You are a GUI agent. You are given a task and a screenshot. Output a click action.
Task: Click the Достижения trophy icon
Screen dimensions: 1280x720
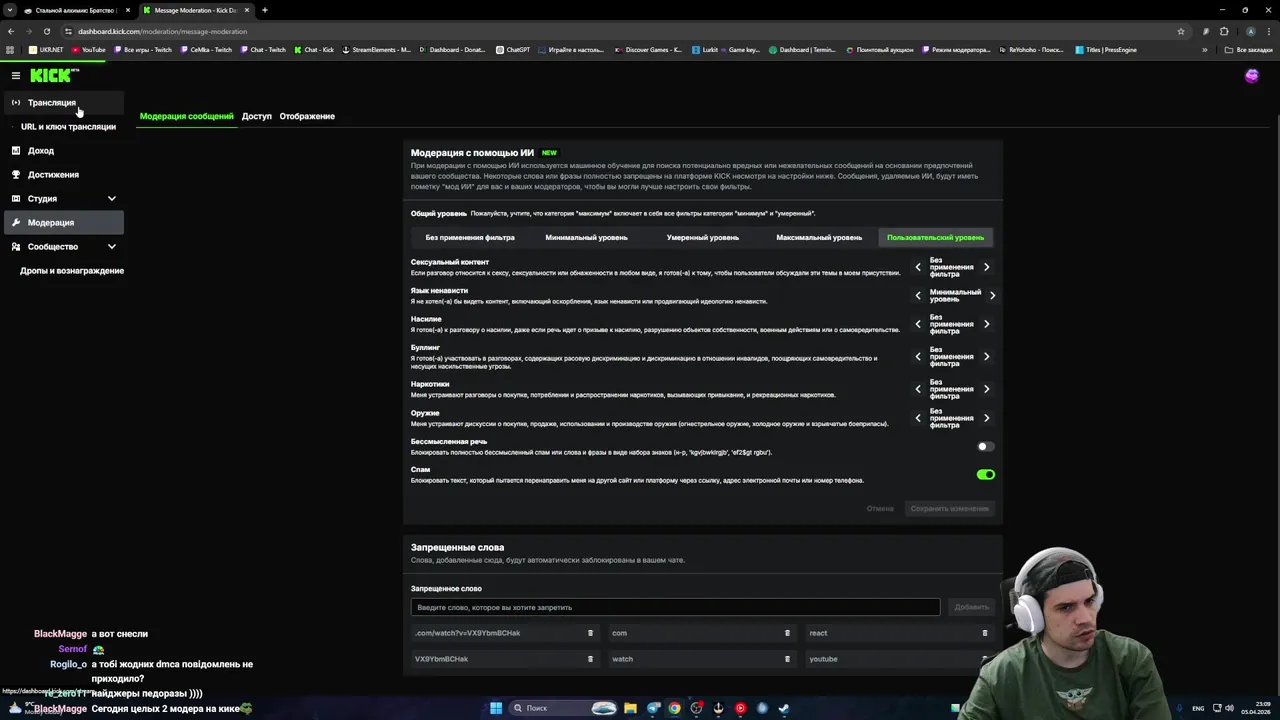(x=16, y=175)
